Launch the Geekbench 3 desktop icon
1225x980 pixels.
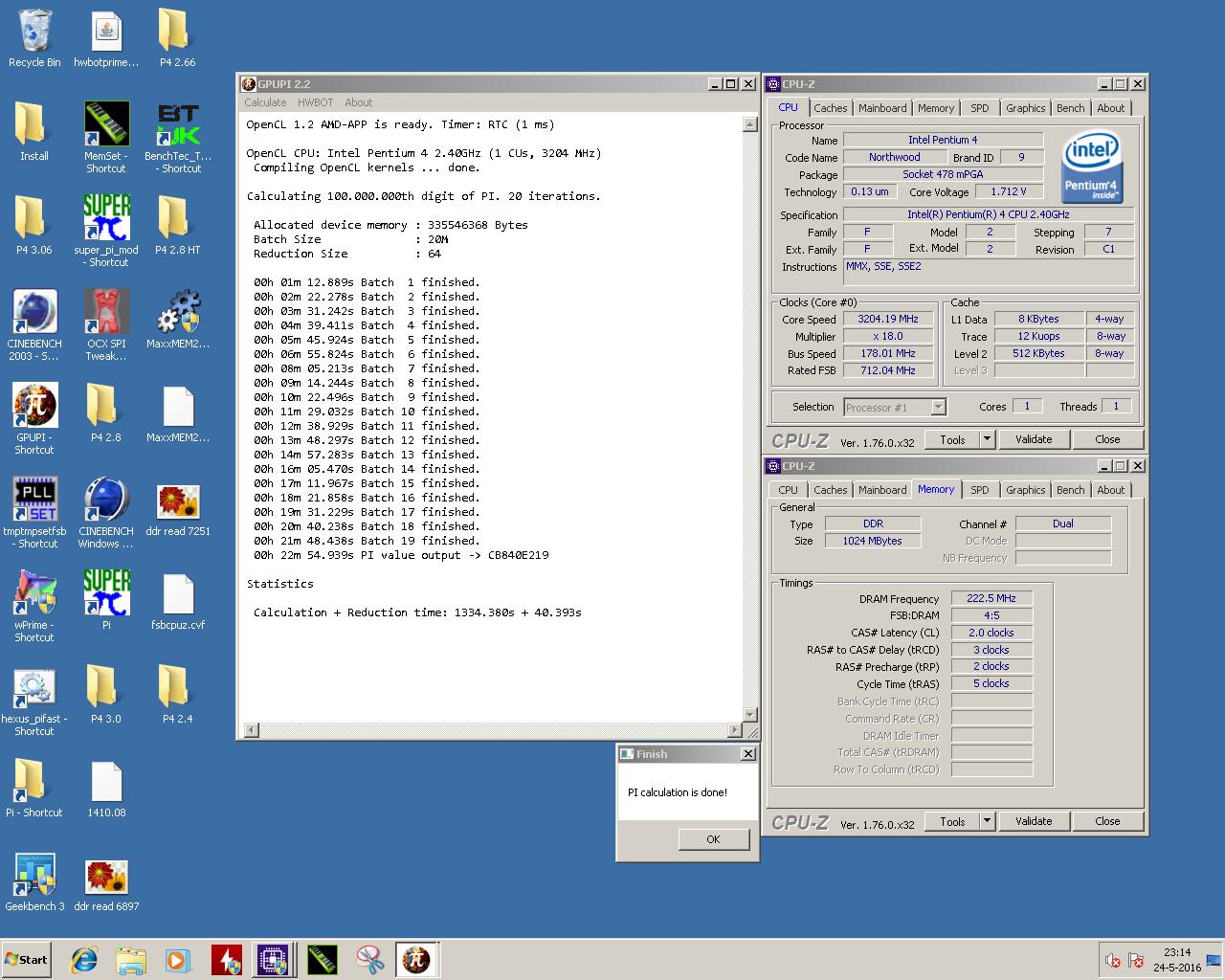[x=34, y=882]
